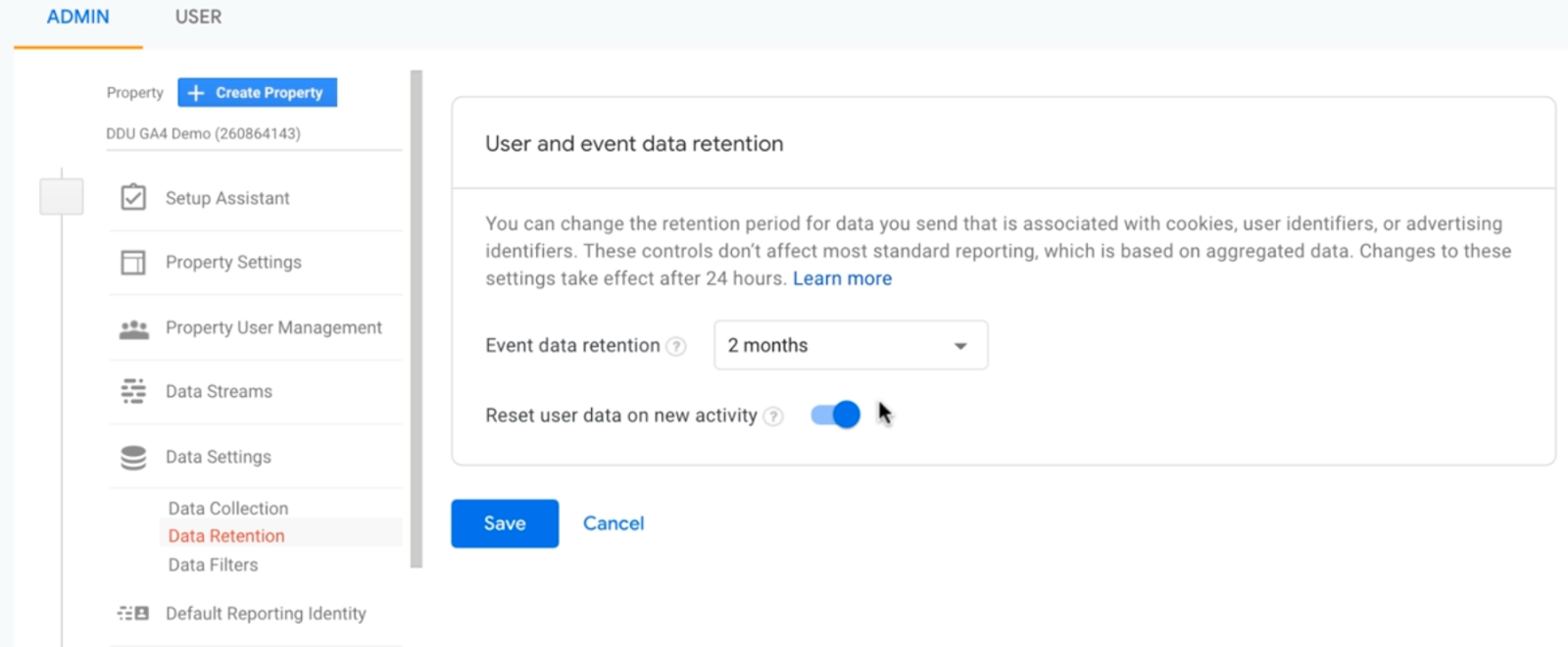Image resolution: width=1568 pixels, height=647 pixels.
Task: Cancel the retention changes
Action: point(613,523)
